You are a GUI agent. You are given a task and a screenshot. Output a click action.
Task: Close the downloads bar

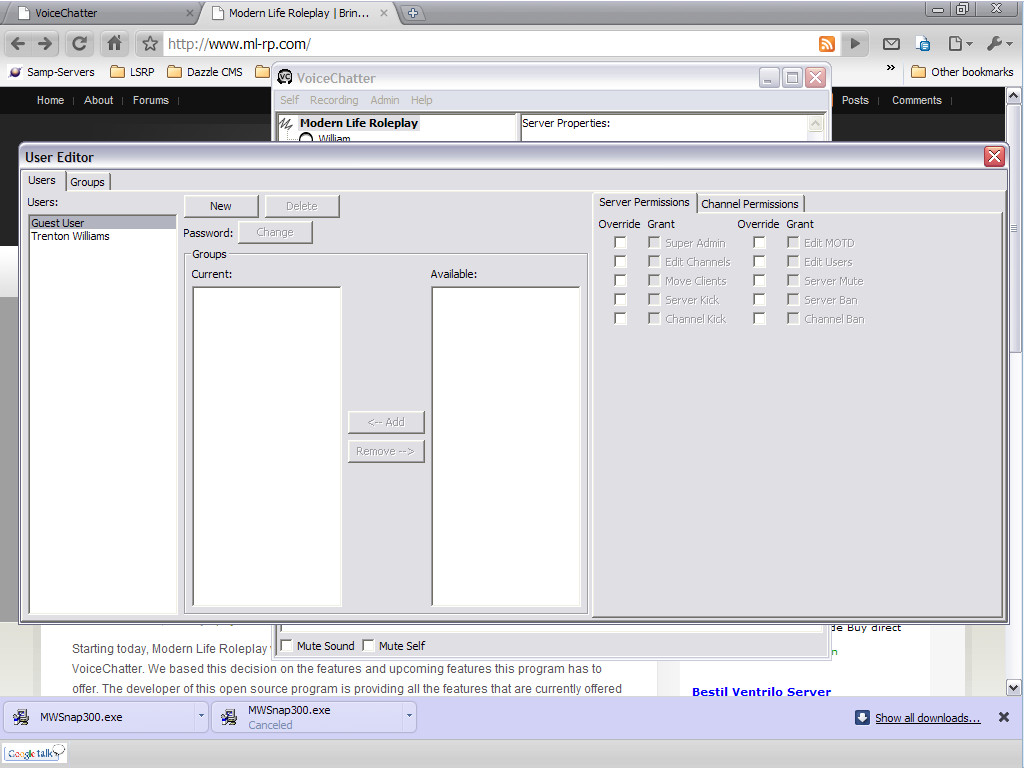point(1004,717)
